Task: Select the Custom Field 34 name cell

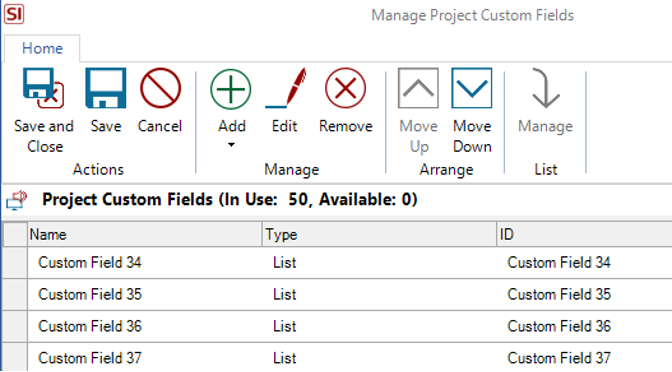Action: [x=145, y=263]
